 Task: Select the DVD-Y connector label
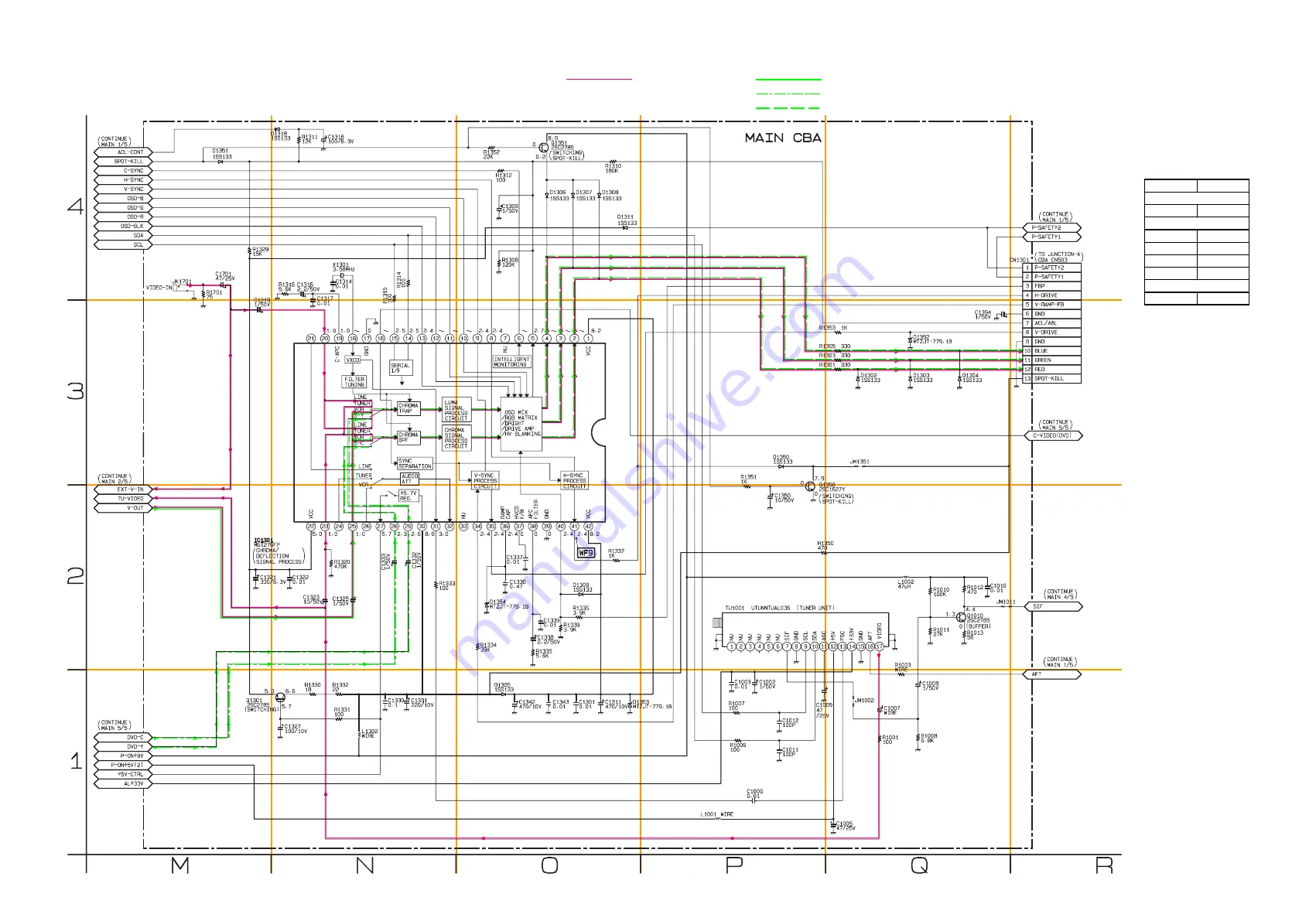[x=124, y=747]
